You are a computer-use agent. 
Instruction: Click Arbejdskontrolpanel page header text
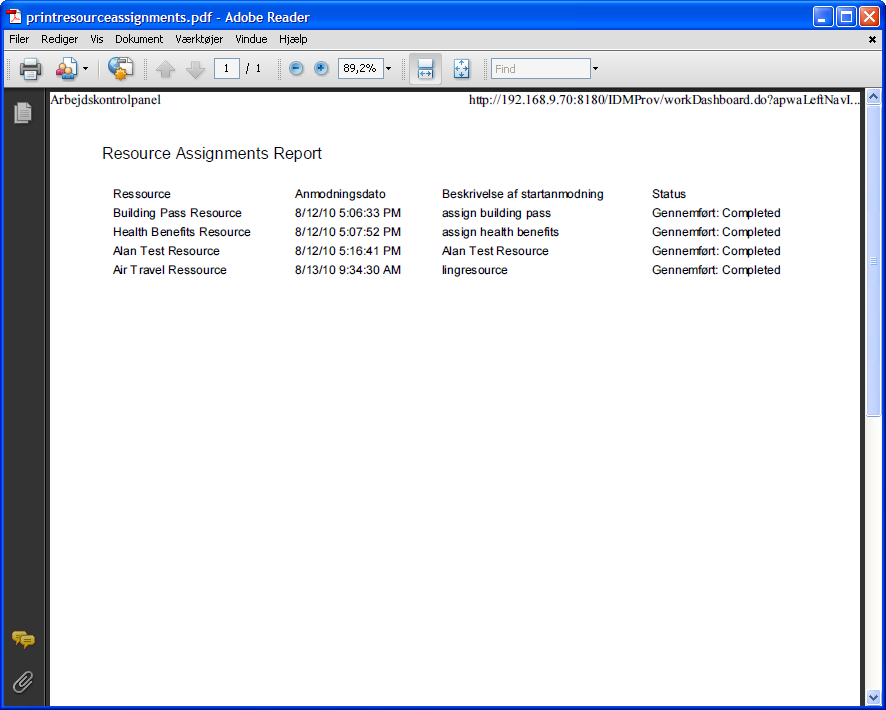pyautogui.click(x=106, y=100)
